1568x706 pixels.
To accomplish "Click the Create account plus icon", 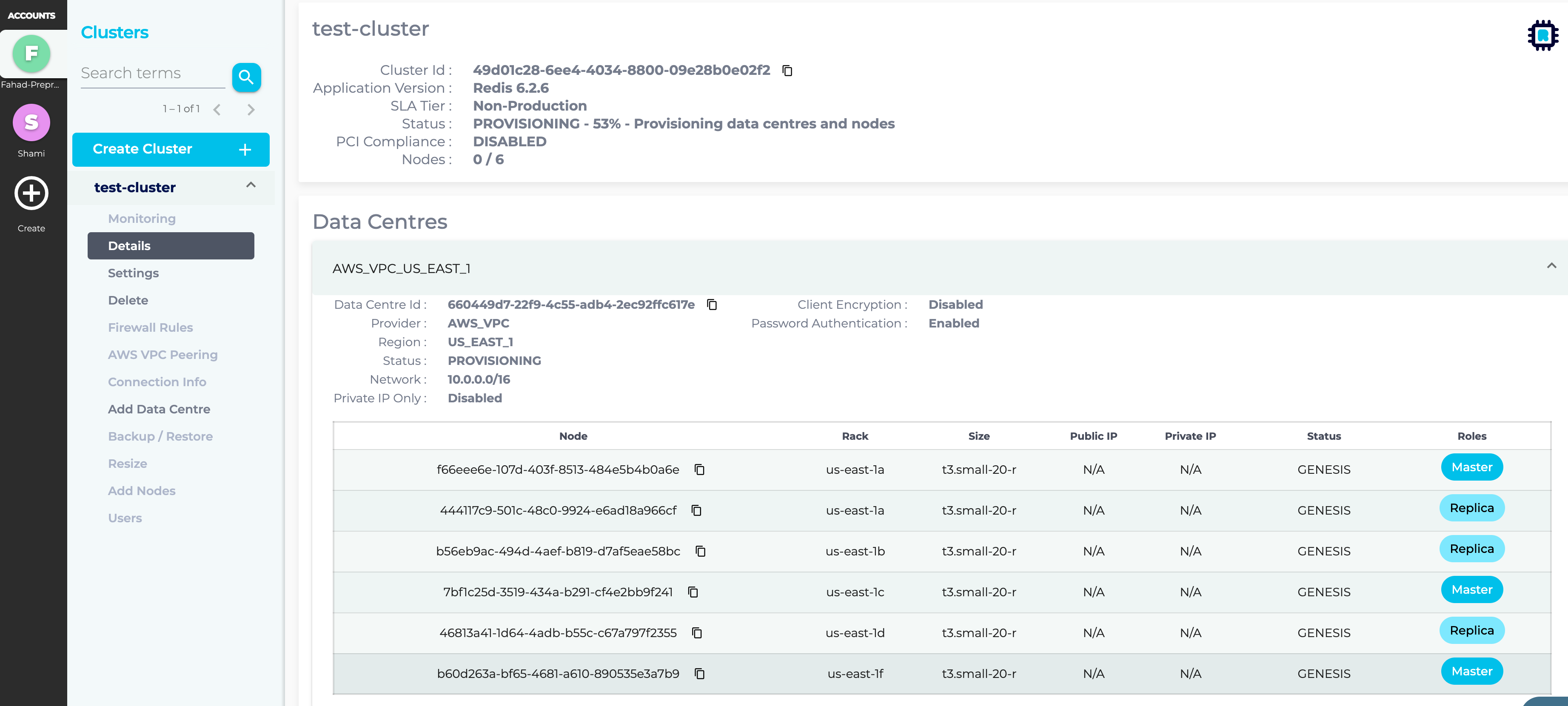I will click(31, 194).
